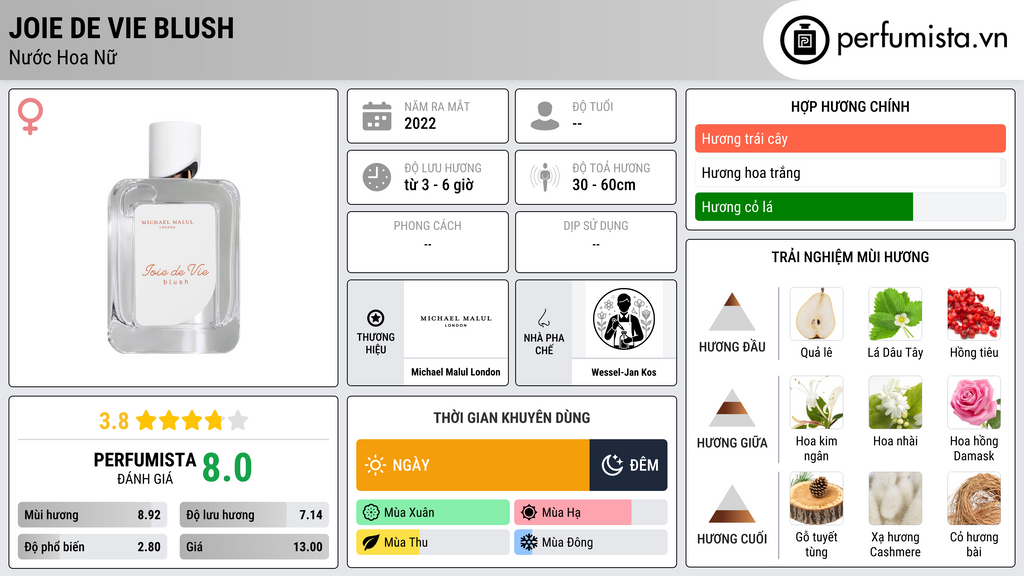
Task: Click the moon icon in the Đêm bar
Action: click(612, 465)
